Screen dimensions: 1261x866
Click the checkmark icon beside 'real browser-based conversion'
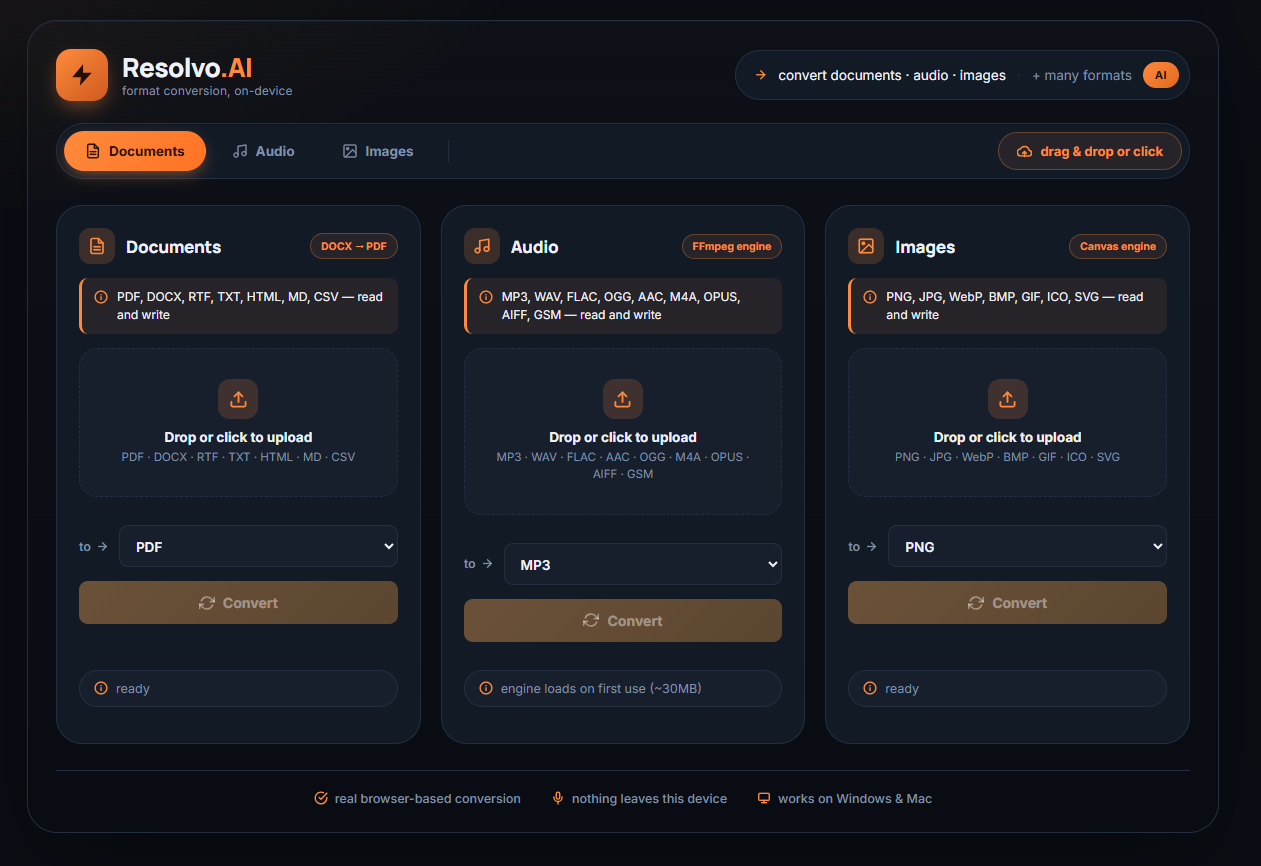click(321, 798)
